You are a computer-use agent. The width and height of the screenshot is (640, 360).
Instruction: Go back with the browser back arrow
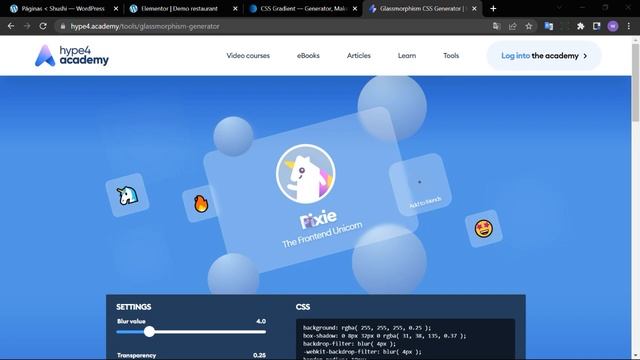(x=11, y=26)
